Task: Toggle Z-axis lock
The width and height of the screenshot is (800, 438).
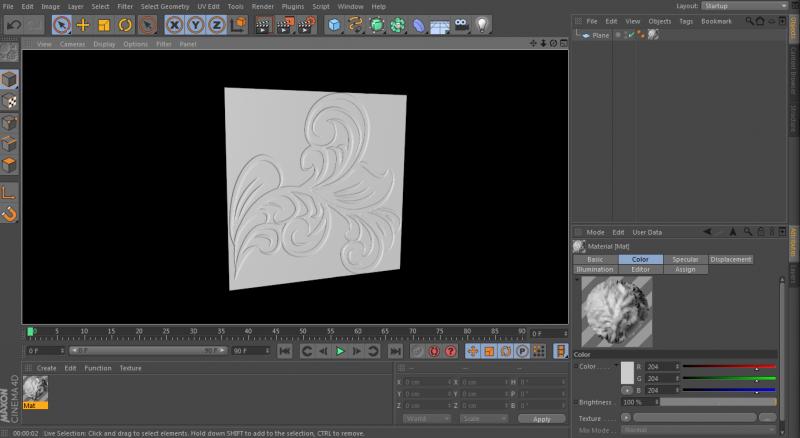Action: pos(216,24)
